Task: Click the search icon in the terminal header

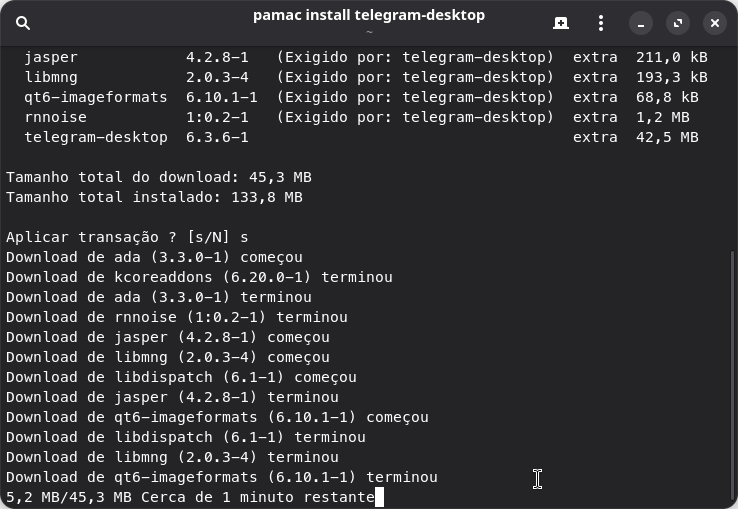Action: (x=24, y=23)
